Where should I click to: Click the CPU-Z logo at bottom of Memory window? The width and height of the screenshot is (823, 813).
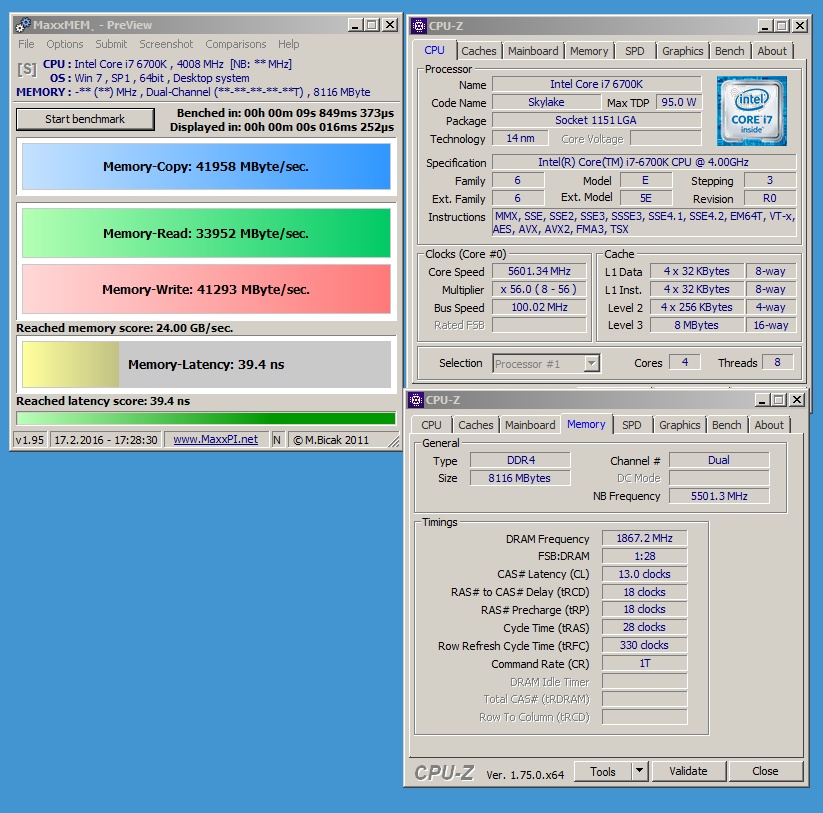pyautogui.click(x=444, y=772)
